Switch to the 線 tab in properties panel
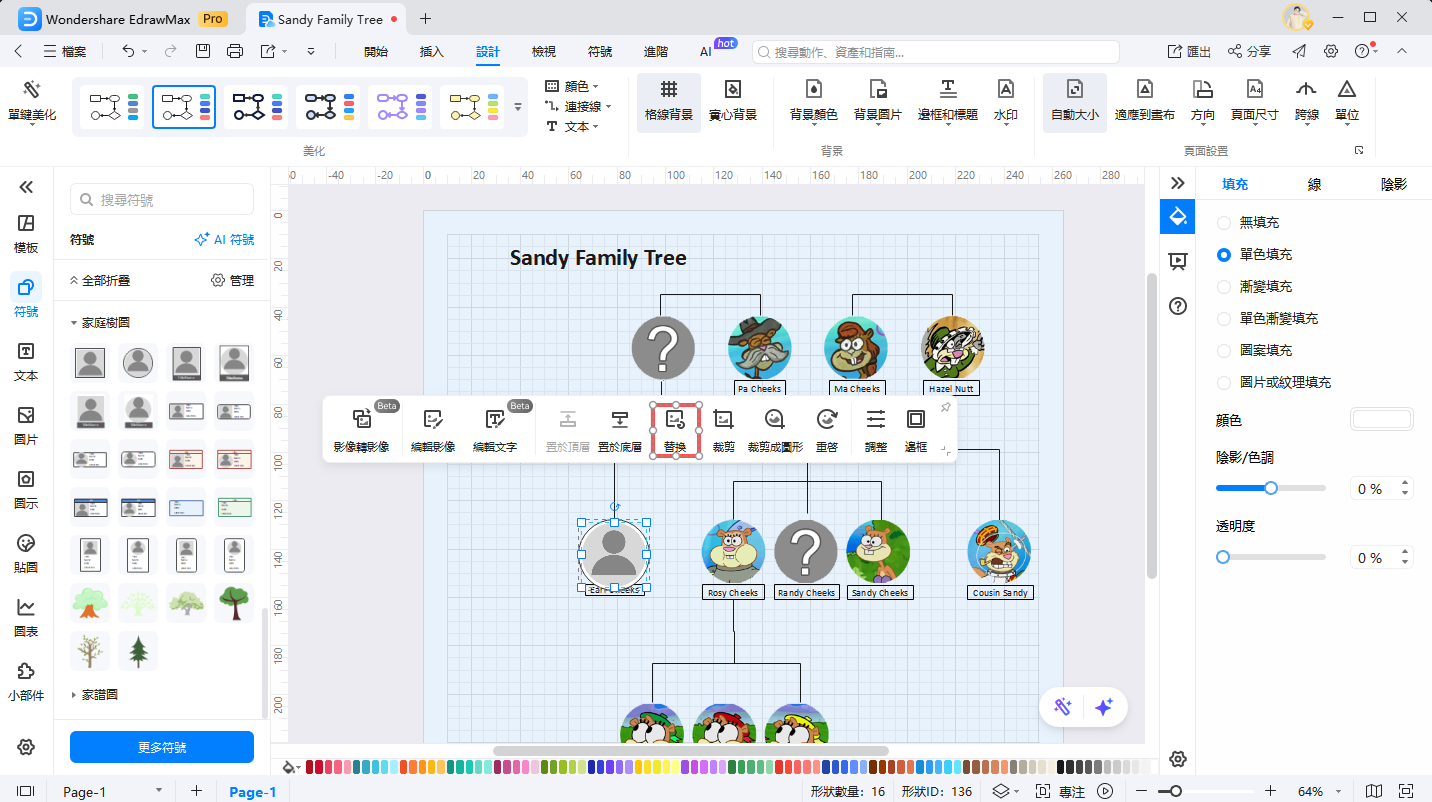This screenshot has width=1432, height=802. pos(1314,184)
